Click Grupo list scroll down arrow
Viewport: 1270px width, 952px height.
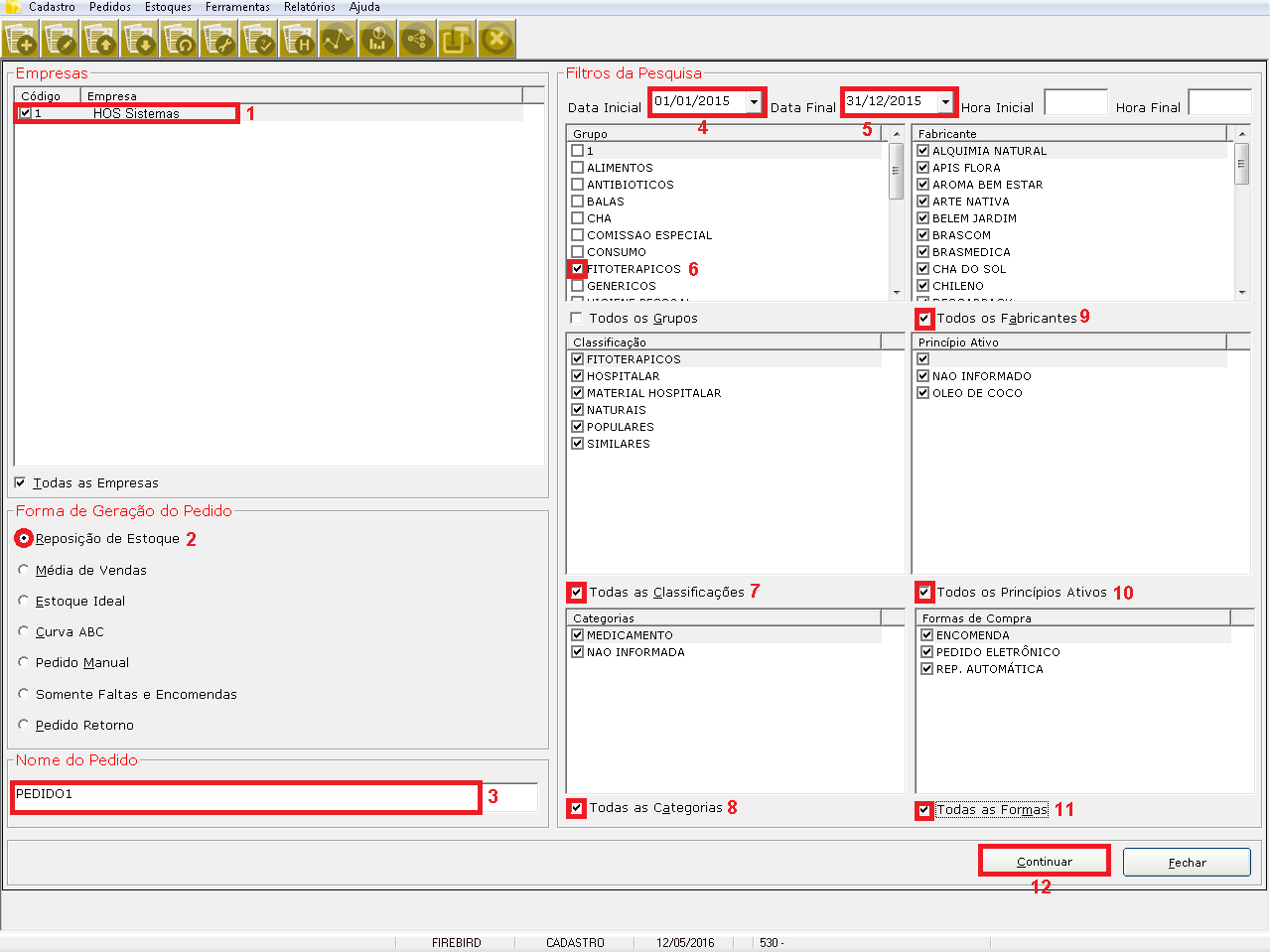(x=897, y=293)
